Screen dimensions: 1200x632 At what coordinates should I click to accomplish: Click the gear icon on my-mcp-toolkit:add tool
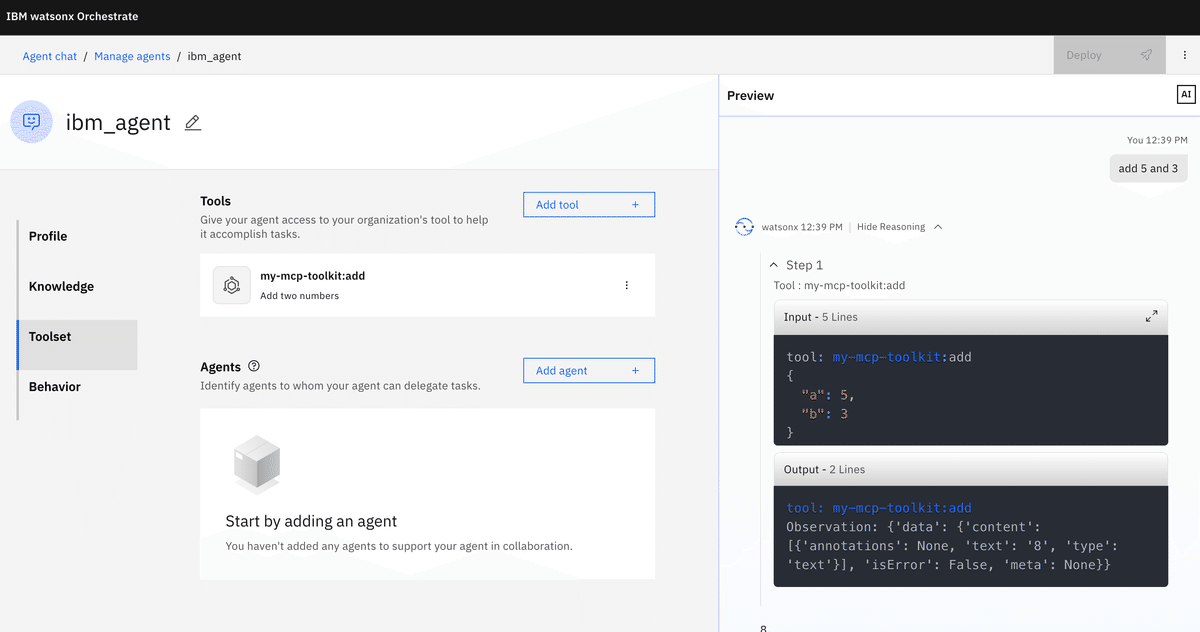(x=231, y=284)
